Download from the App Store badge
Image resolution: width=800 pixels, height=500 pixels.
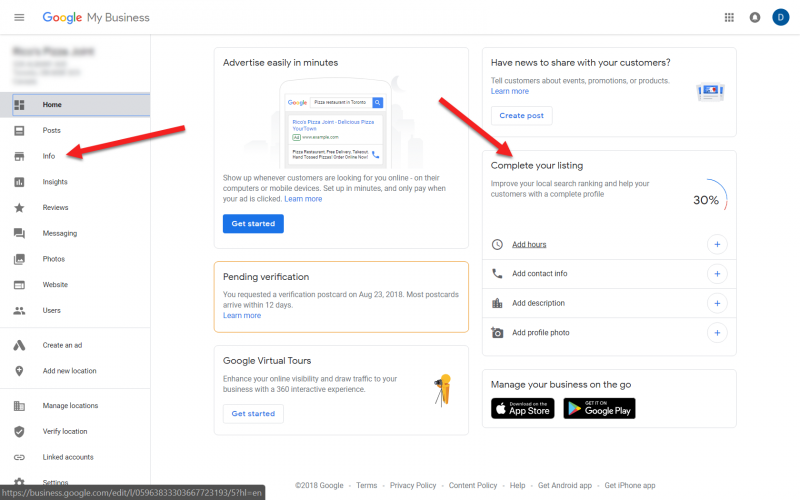pos(522,408)
